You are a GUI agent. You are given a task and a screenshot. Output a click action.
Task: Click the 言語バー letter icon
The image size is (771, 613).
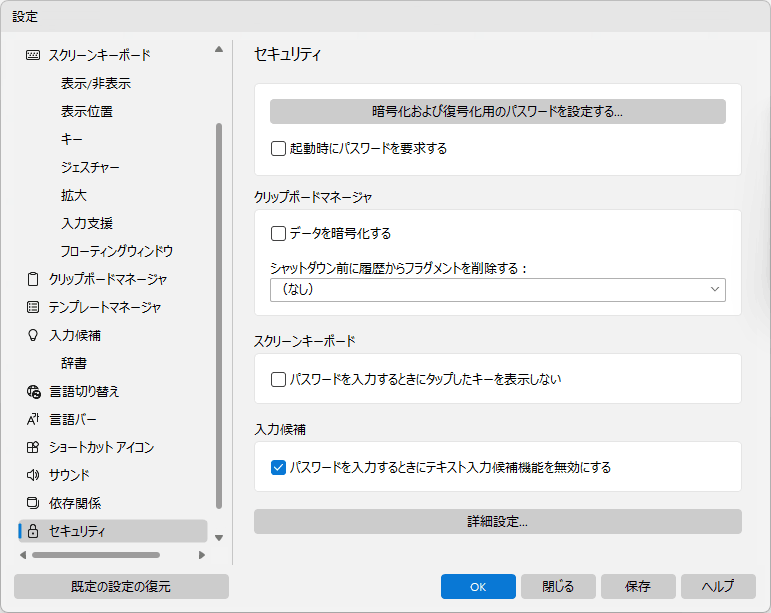coord(33,419)
